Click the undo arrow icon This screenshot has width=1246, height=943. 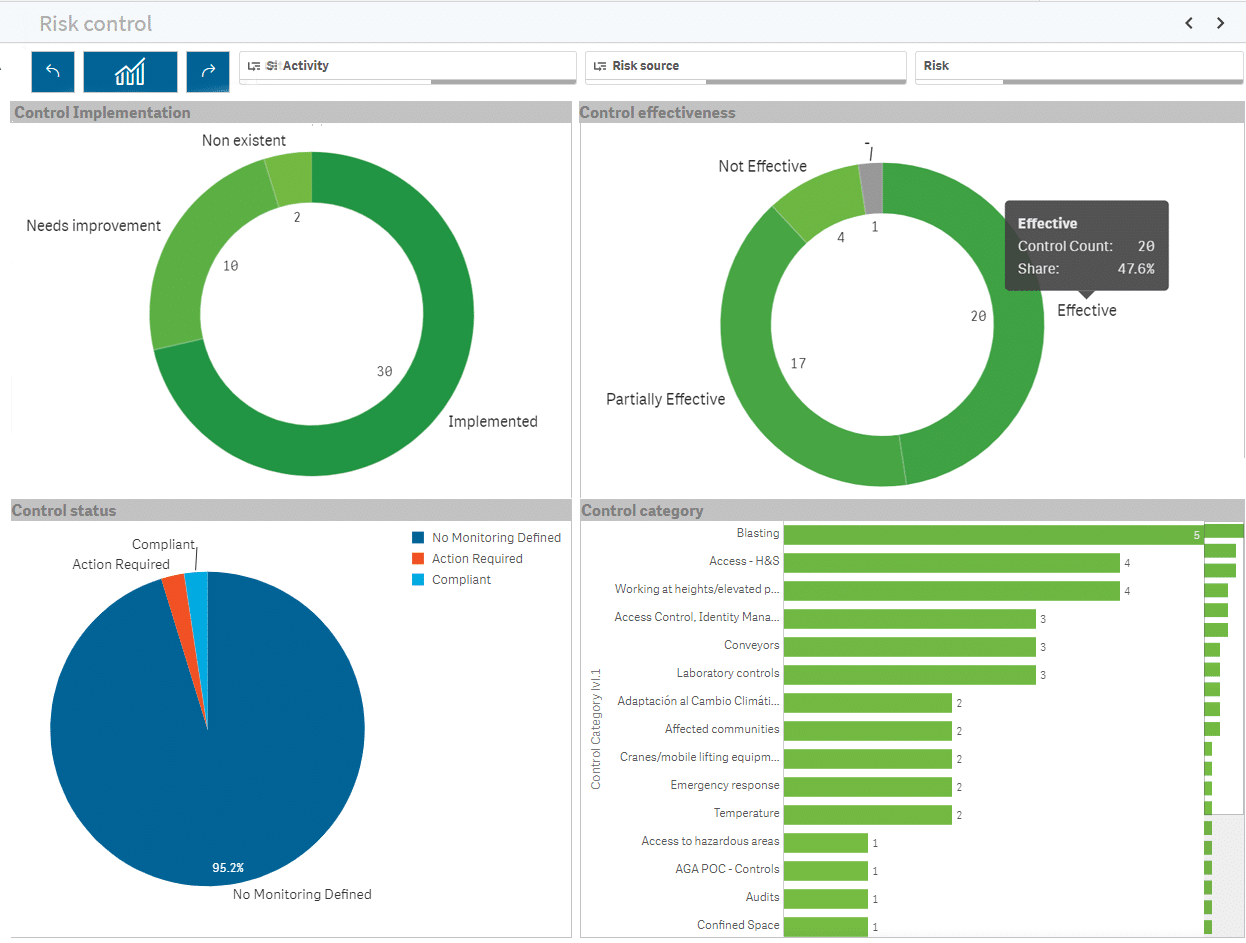pyautogui.click(x=52, y=71)
